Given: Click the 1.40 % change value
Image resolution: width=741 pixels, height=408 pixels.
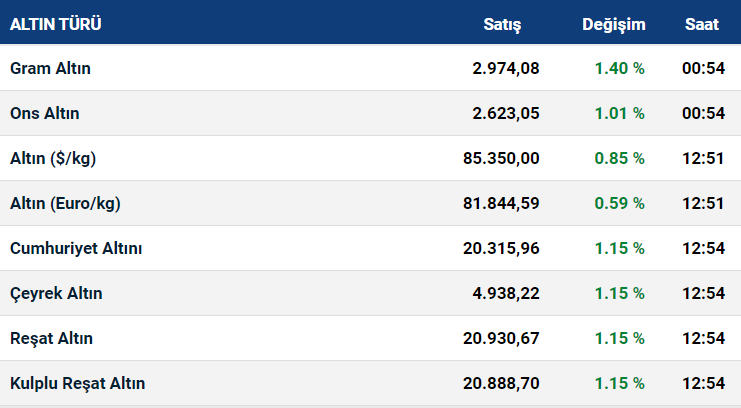Looking at the screenshot, I should pos(619,69).
